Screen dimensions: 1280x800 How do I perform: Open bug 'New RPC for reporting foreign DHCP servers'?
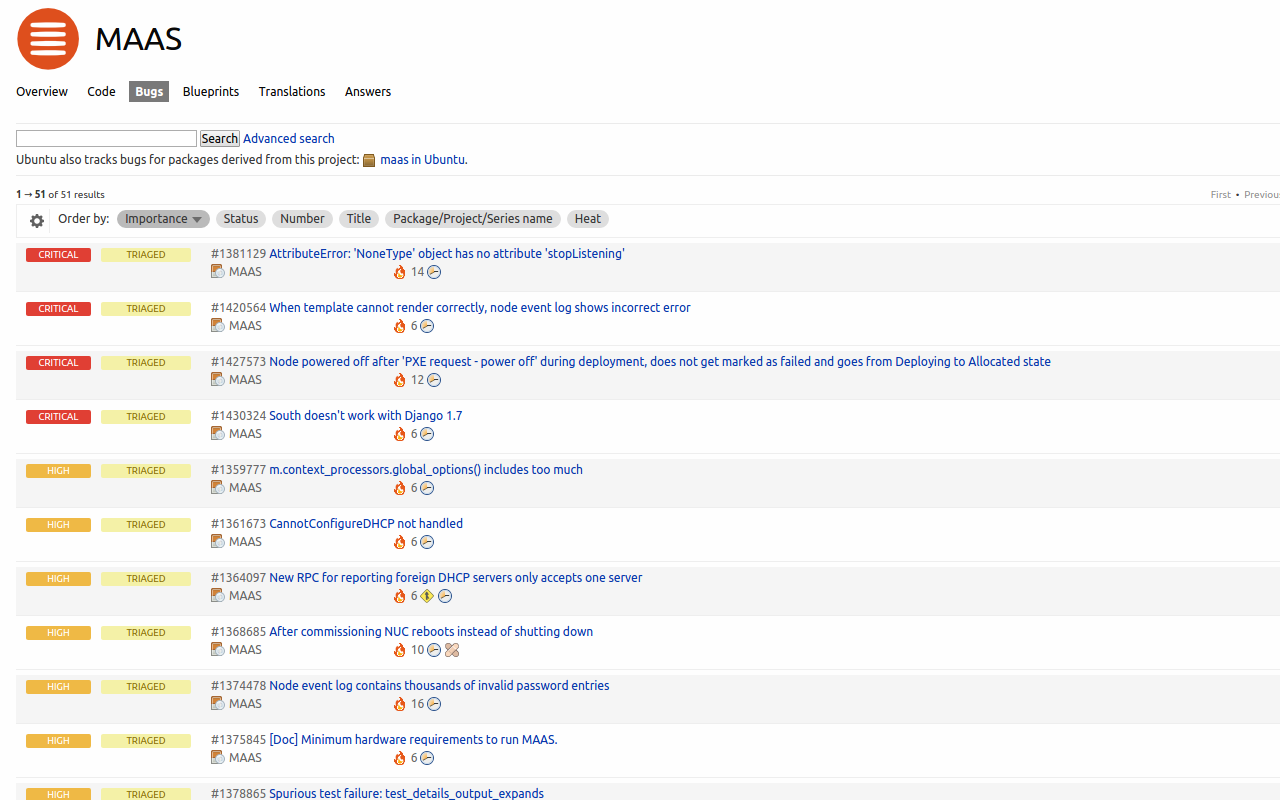tap(456, 578)
